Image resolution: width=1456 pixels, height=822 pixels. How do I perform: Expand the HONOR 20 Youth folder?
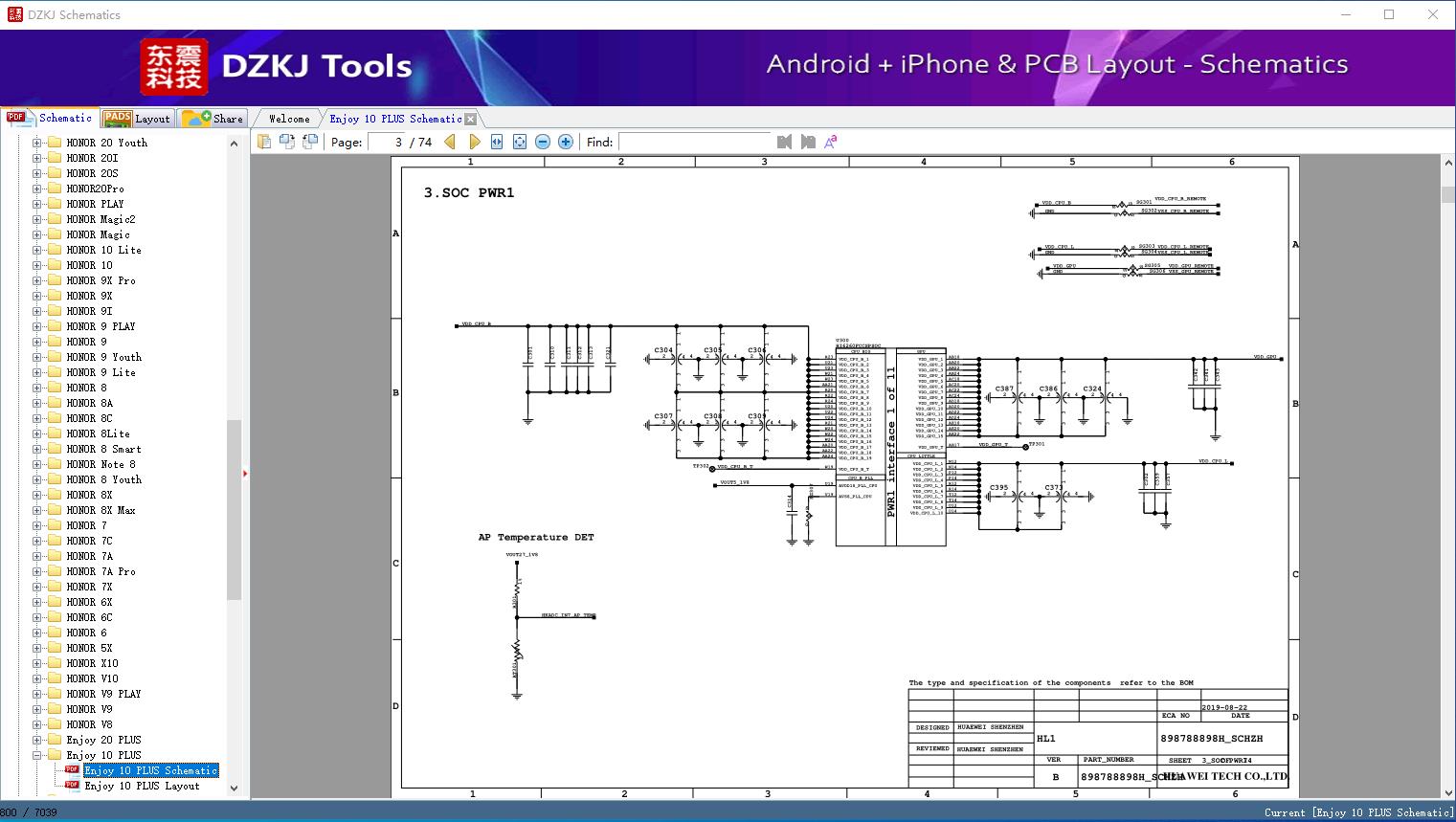(x=36, y=143)
